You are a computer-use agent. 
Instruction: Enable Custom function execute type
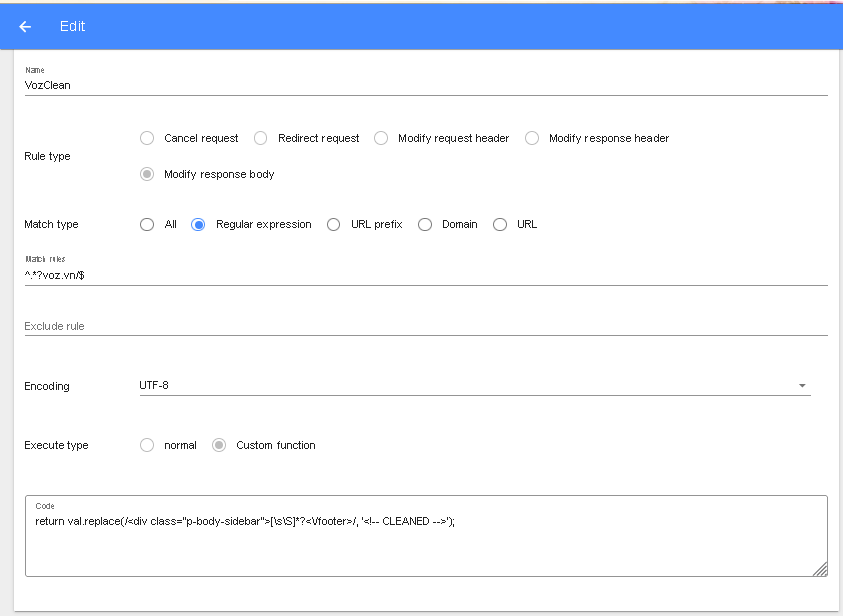(x=219, y=445)
